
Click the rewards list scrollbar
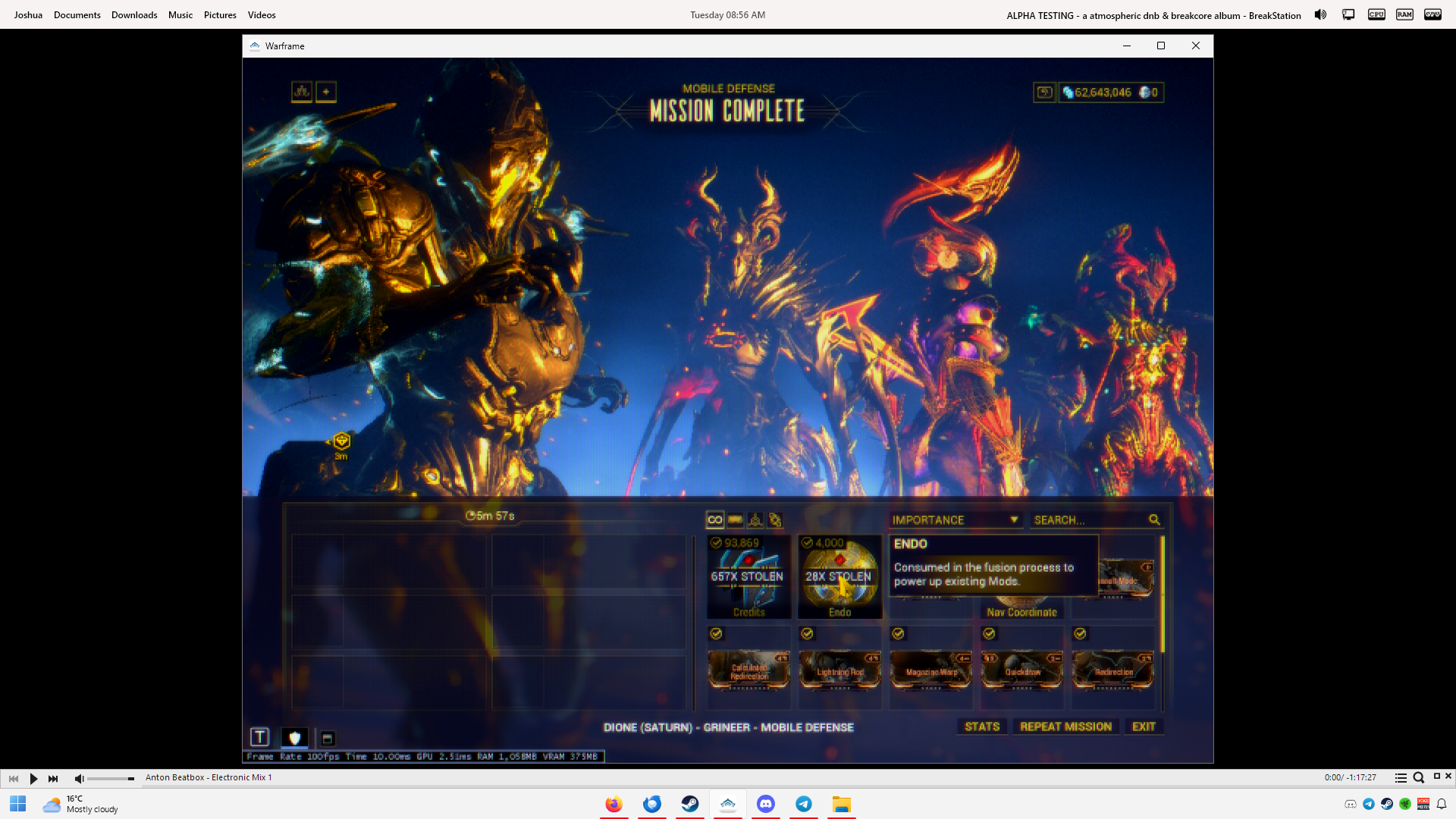point(1162,594)
